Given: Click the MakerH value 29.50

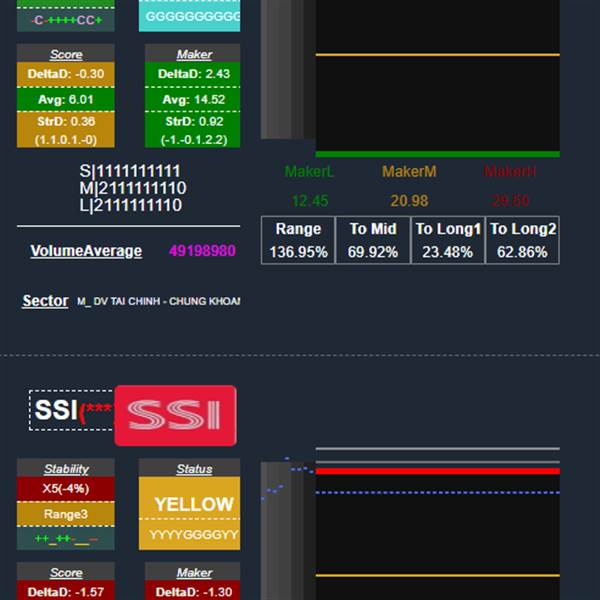Looking at the screenshot, I should tap(510, 201).
